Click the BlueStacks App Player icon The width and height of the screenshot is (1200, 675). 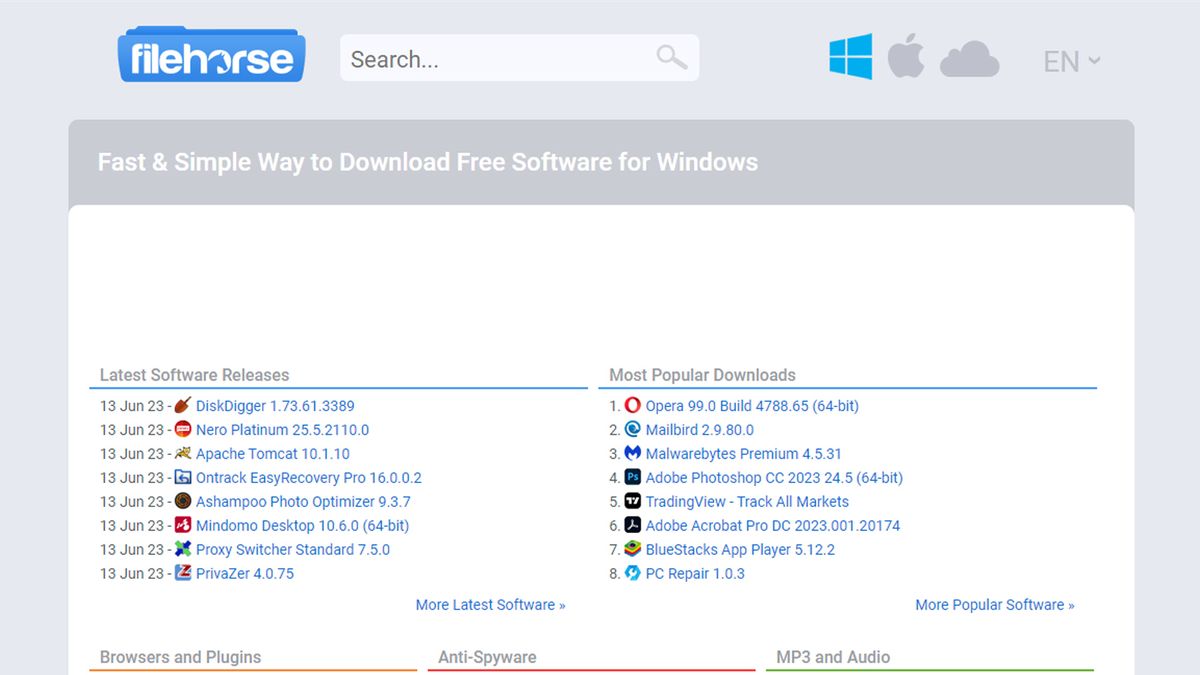tap(631, 550)
